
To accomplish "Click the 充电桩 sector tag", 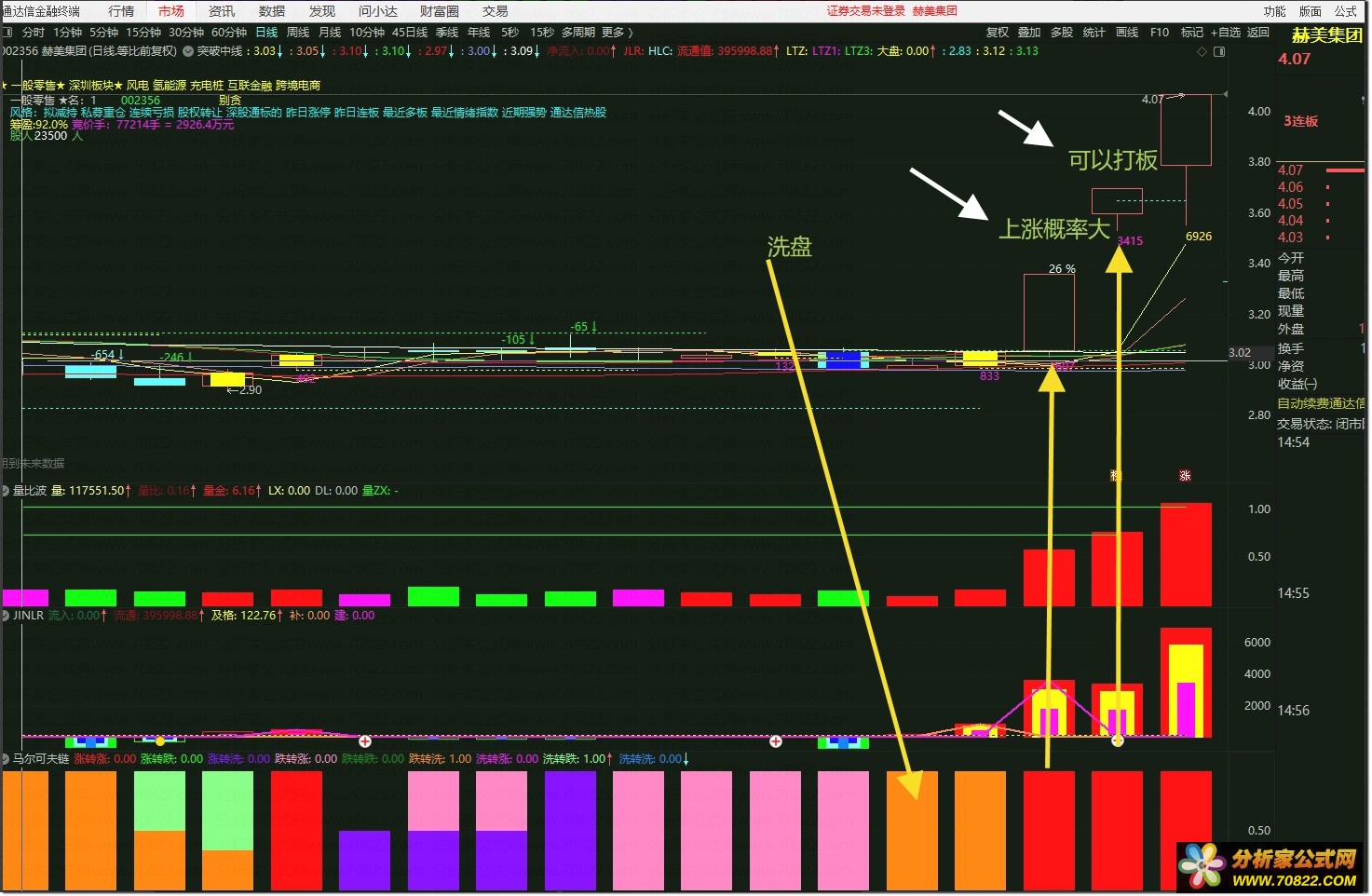I will pyautogui.click(x=207, y=86).
